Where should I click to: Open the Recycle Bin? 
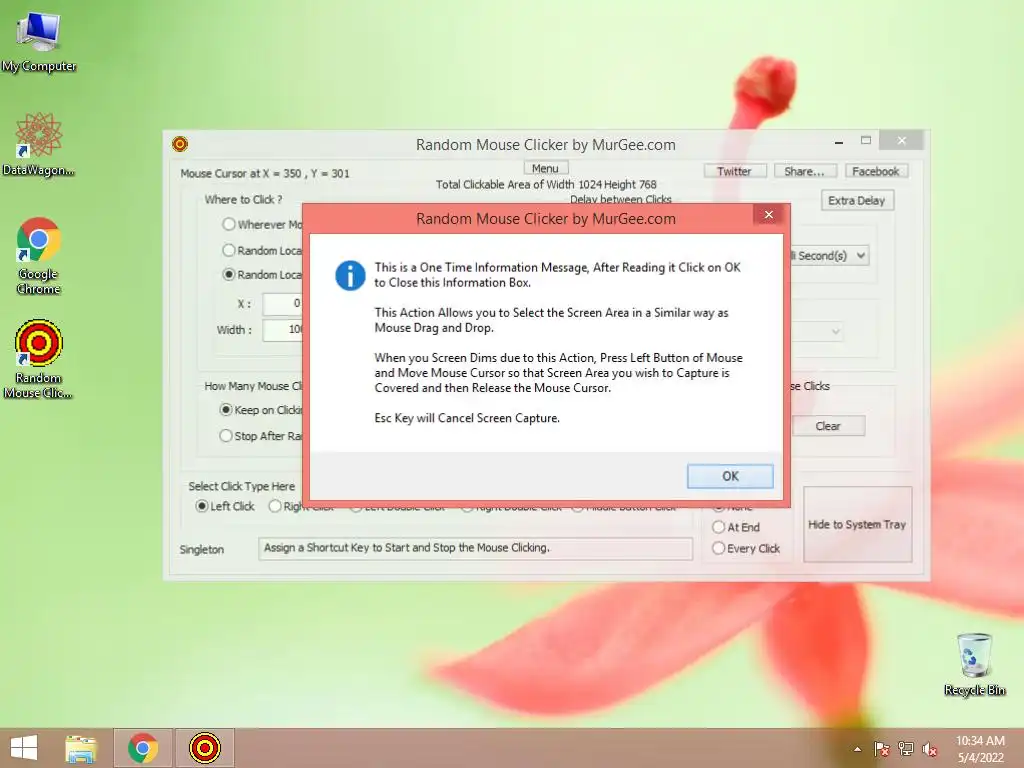click(974, 664)
